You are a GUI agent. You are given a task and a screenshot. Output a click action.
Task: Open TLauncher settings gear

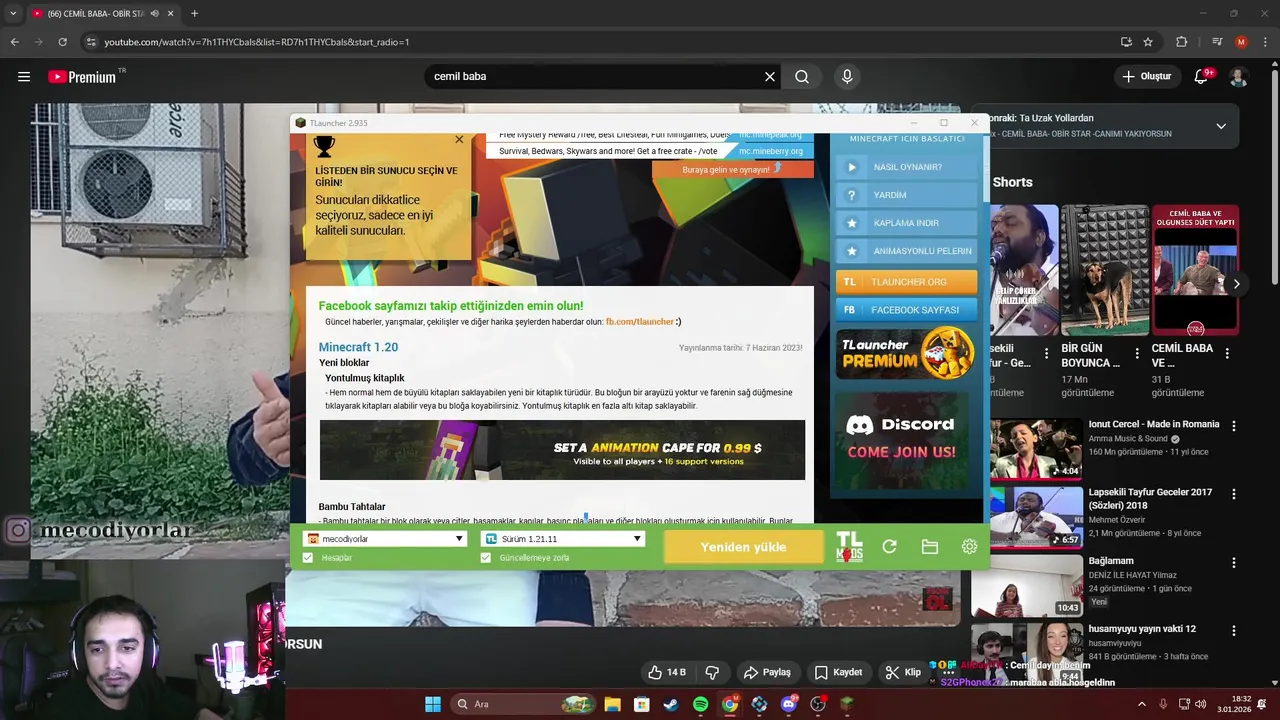(x=969, y=547)
